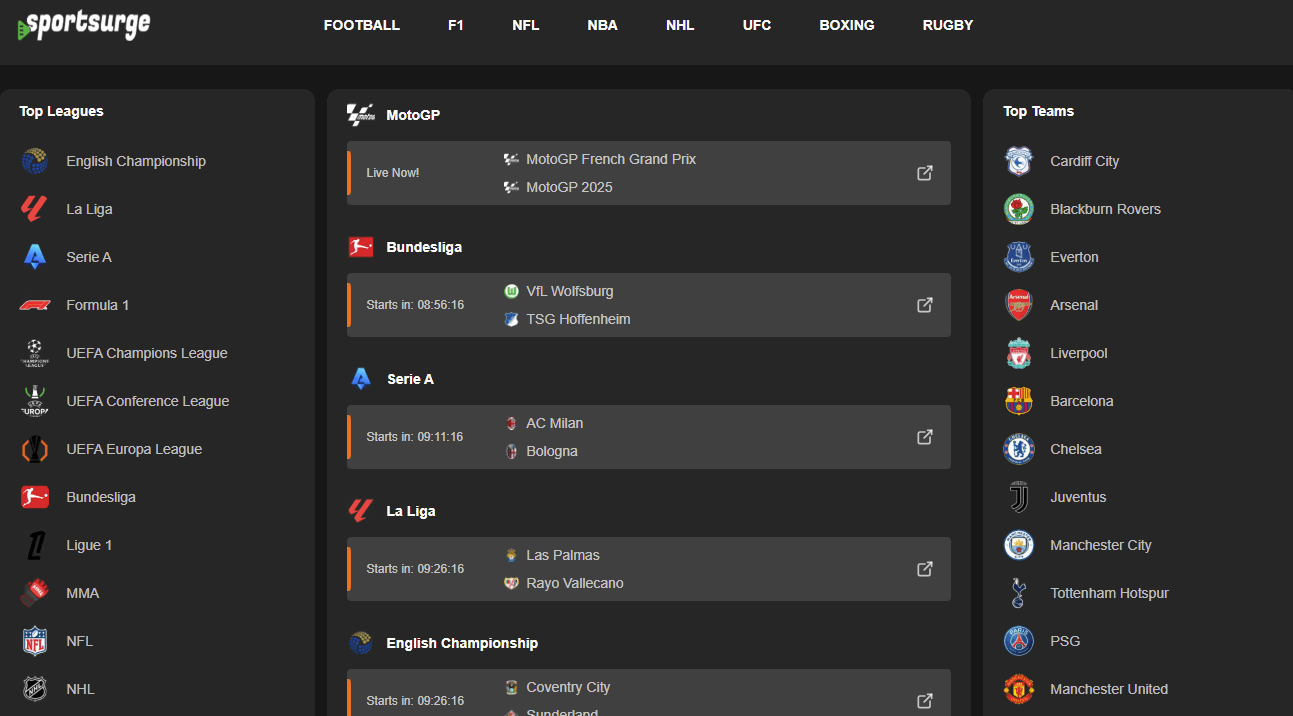Screen dimensions: 1293x716
Task: Open the English Championship link in Top Leagues
Action: pos(136,161)
